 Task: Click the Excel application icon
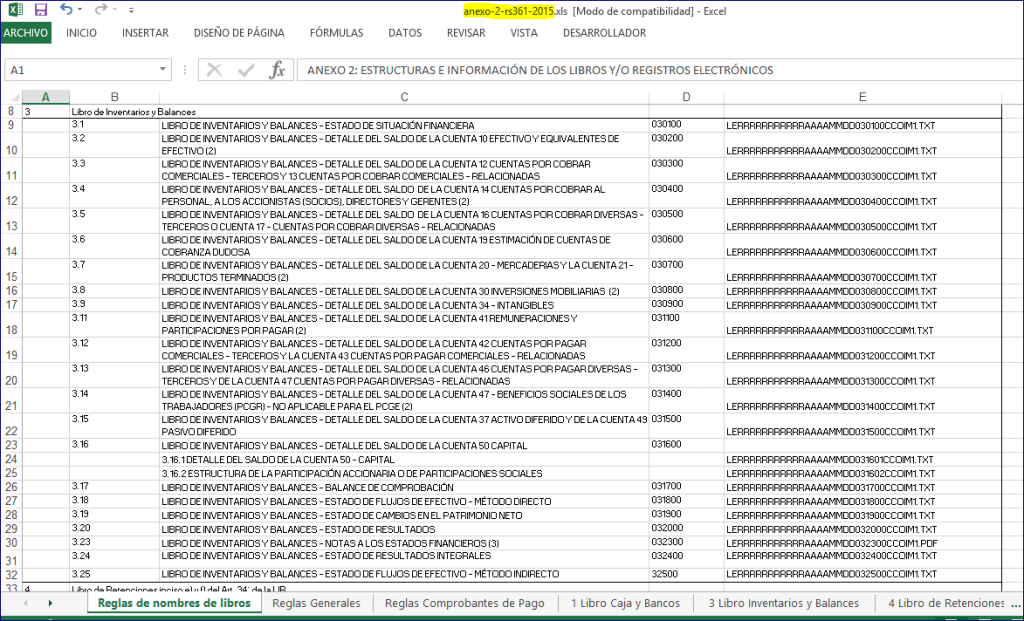tap(15, 9)
